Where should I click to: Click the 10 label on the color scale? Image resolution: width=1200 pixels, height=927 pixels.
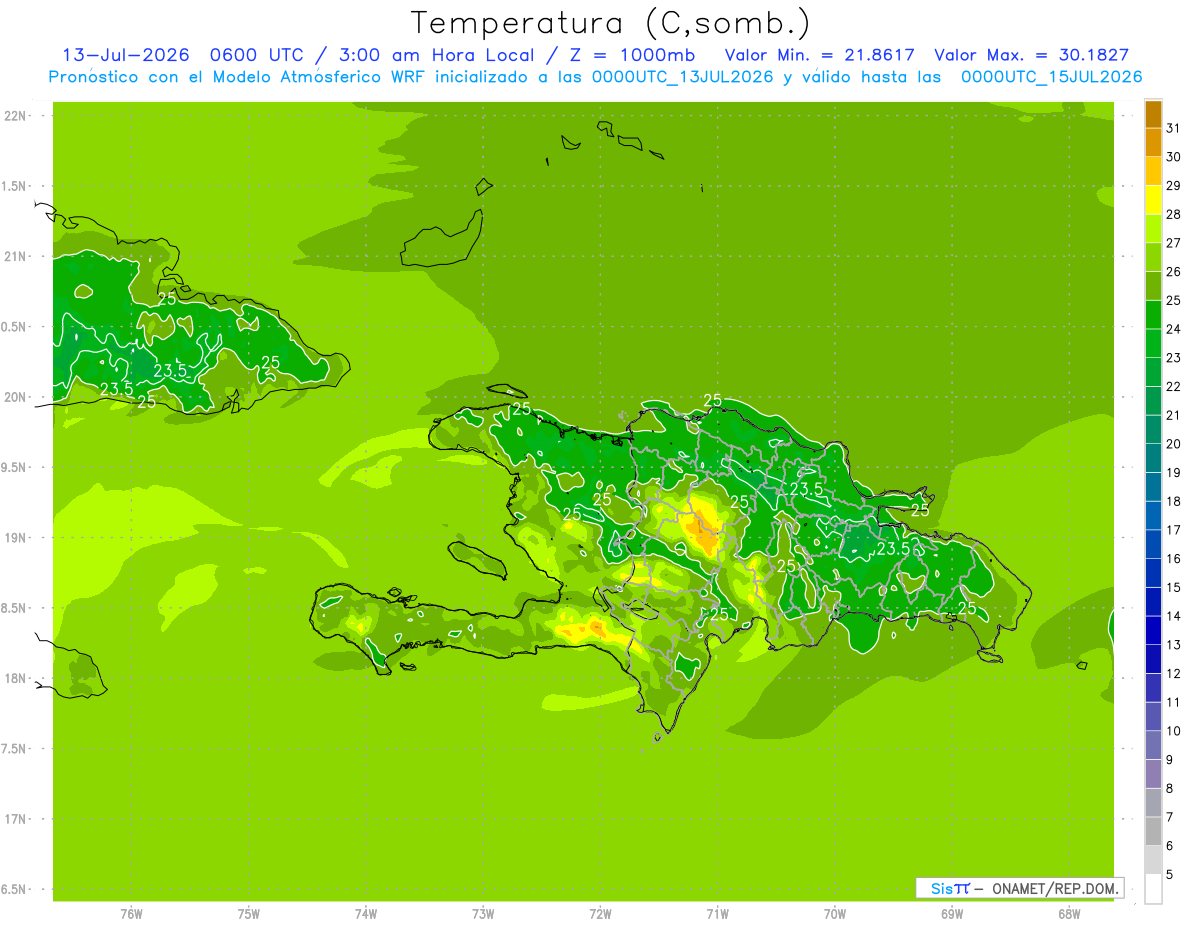click(1173, 731)
